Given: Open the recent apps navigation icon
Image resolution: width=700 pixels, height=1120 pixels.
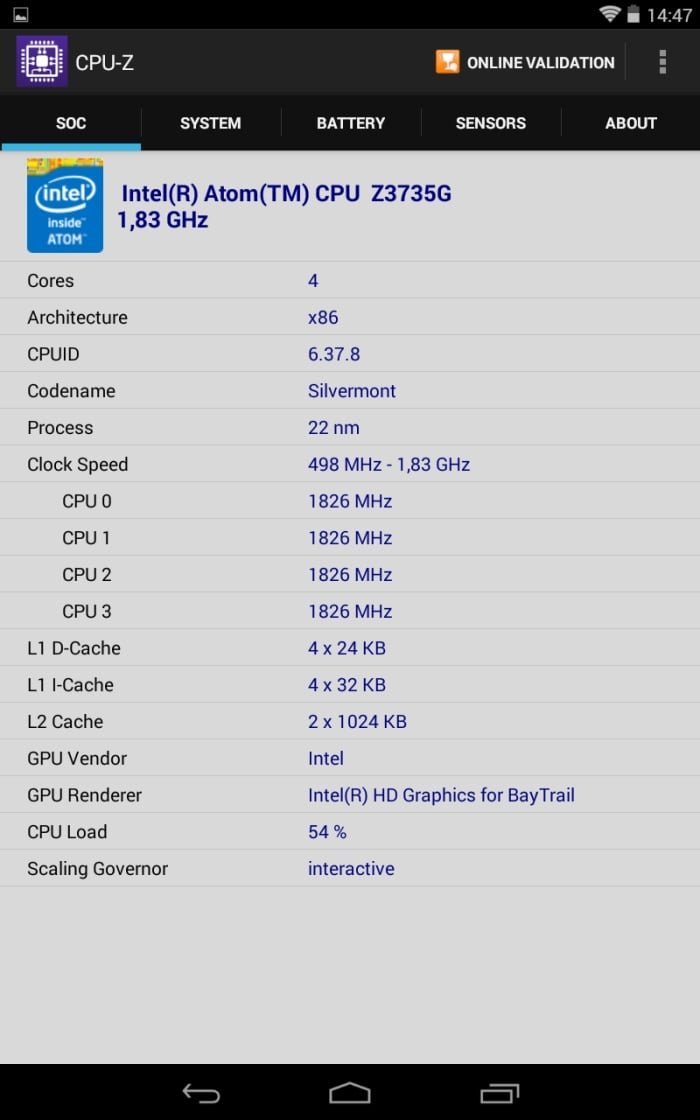Looking at the screenshot, I should [499, 1093].
